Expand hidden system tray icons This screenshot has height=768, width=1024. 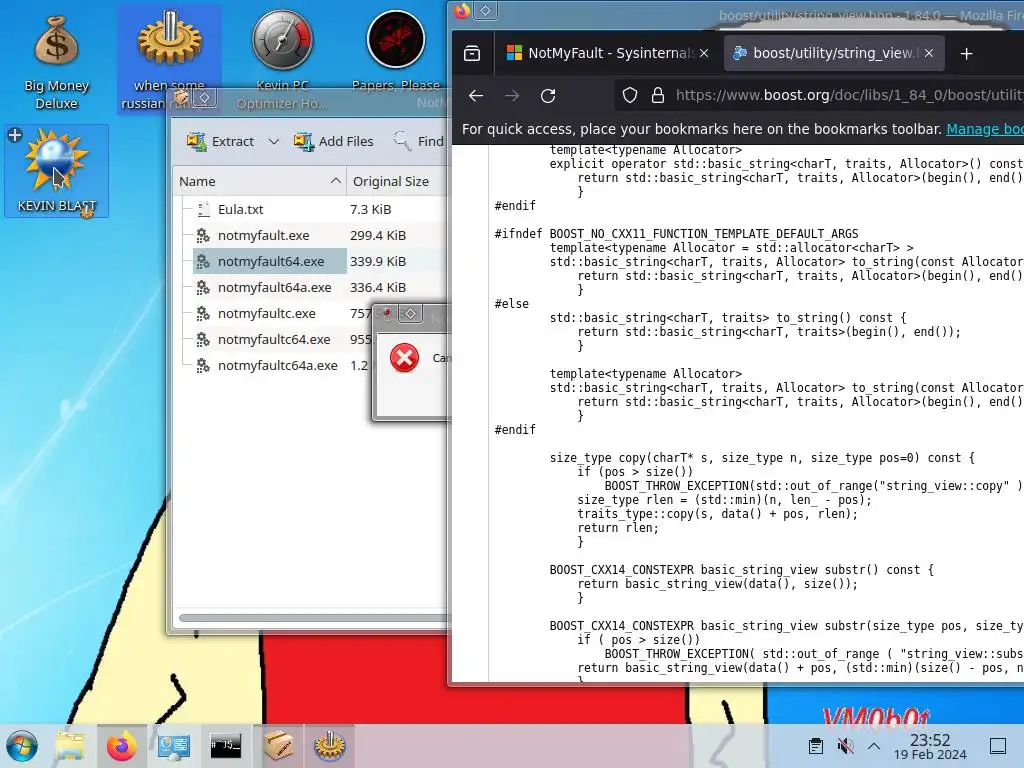874,746
